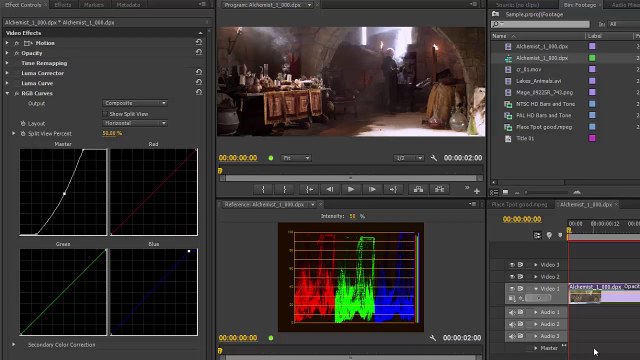Screen dimensions: 640x360
Task: Click the Lift button
Action: [x=418, y=189]
